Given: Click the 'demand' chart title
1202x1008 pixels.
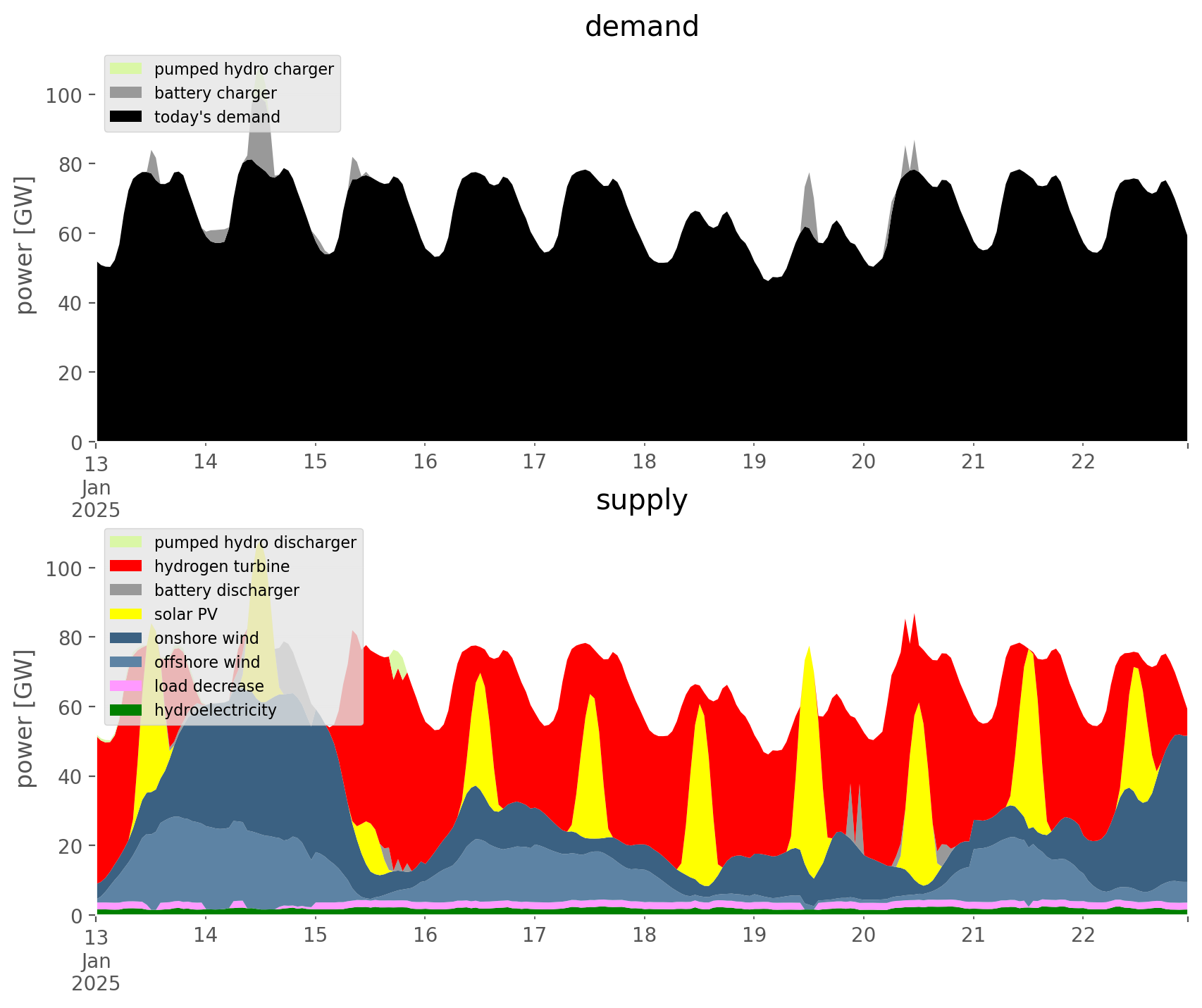Looking at the screenshot, I should (642, 27).
